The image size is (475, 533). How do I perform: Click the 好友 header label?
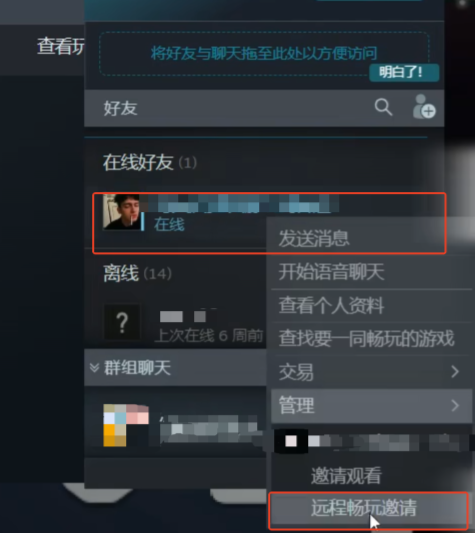[x=120, y=108]
